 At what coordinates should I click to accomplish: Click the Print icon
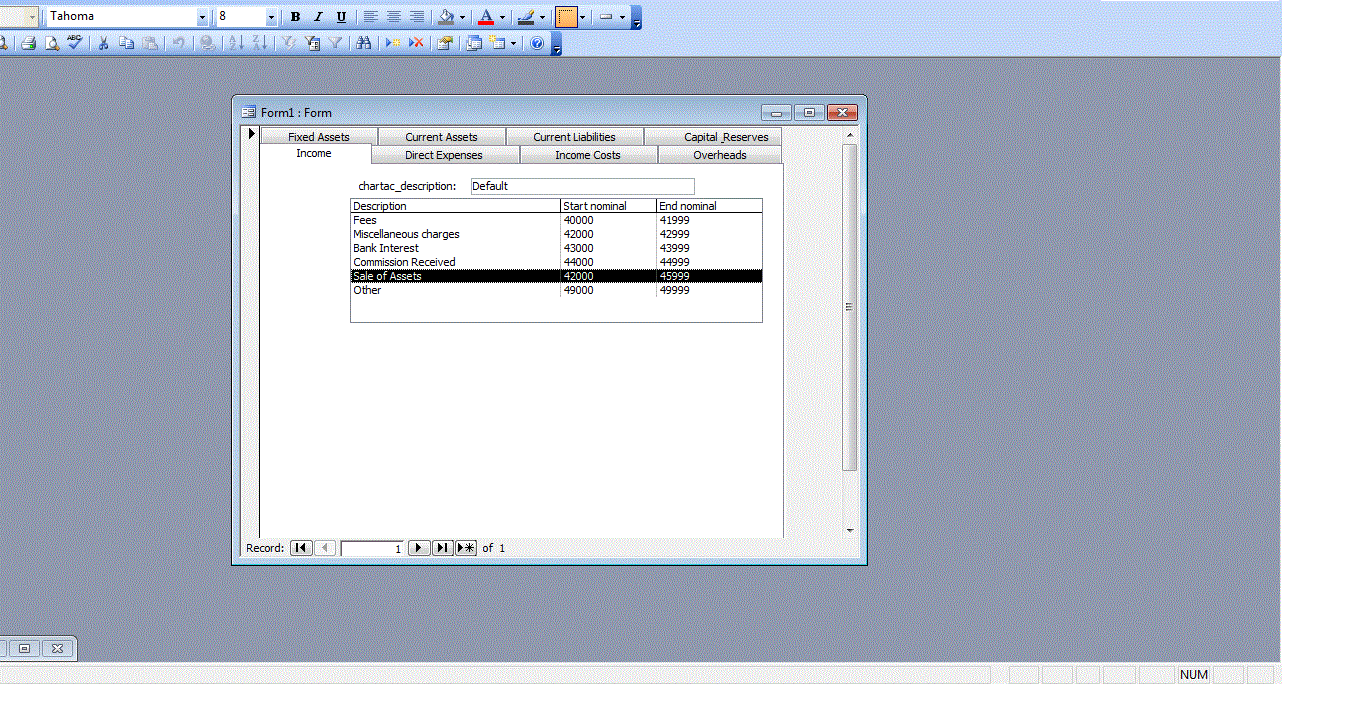pos(29,43)
